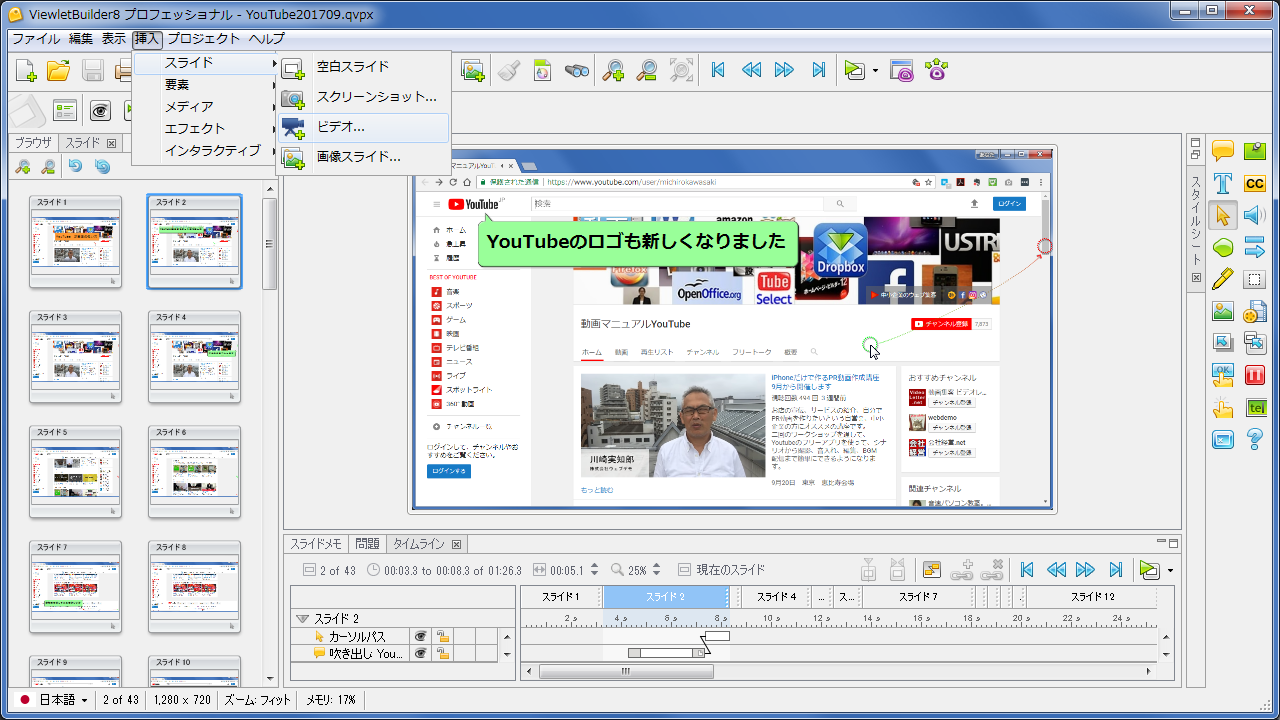1280x720 pixels.
Task: Switch to the スライドメモ tab
Action: [316, 544]
